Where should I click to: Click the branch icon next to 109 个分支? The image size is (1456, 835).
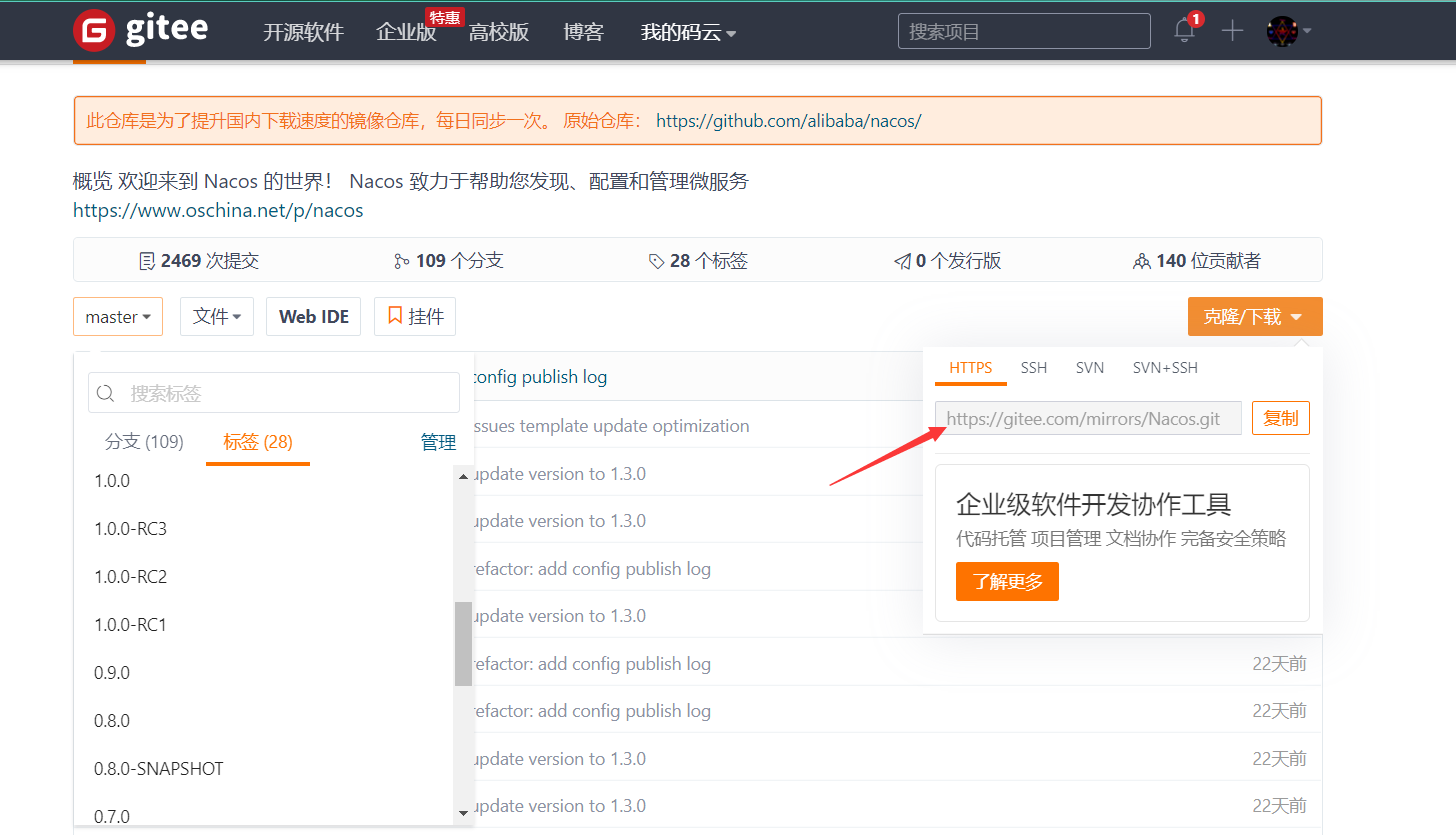pyautogui.click(x=401, y=260)
